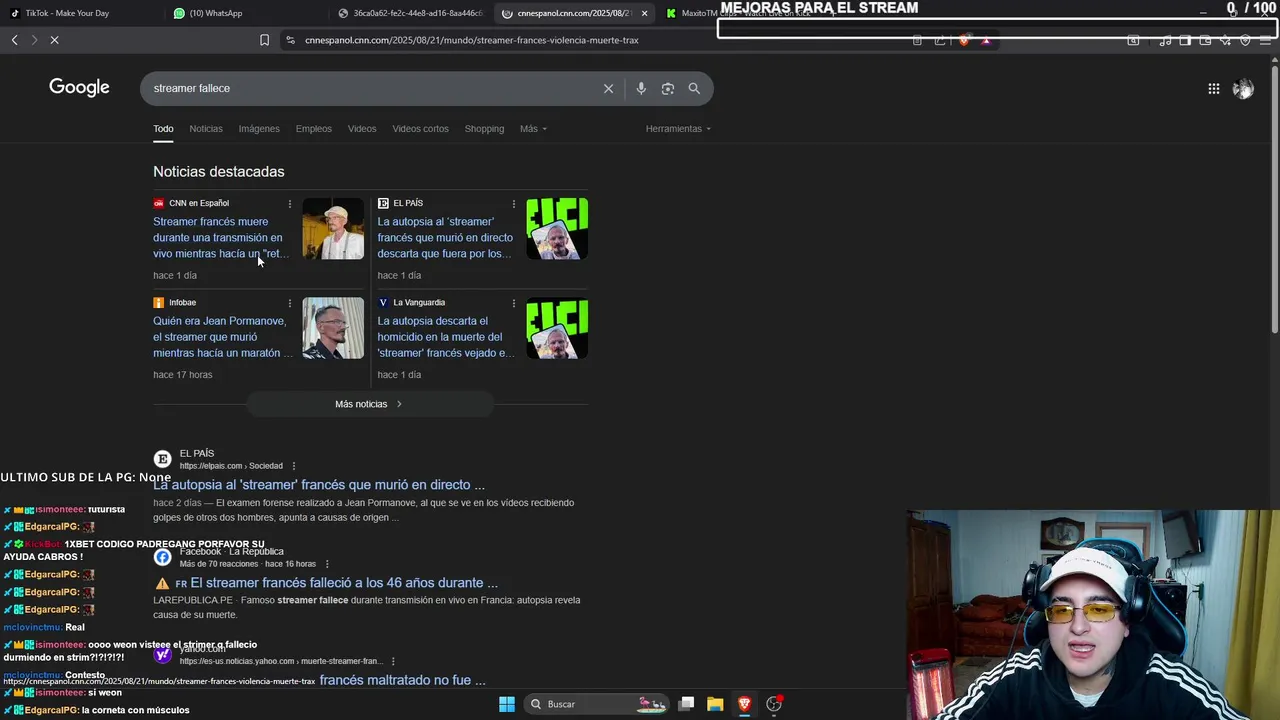This screenshot has width=1280, height=720.
Task: Open El País headline 'La autopsia al streamer'
Action: (445, 238)
